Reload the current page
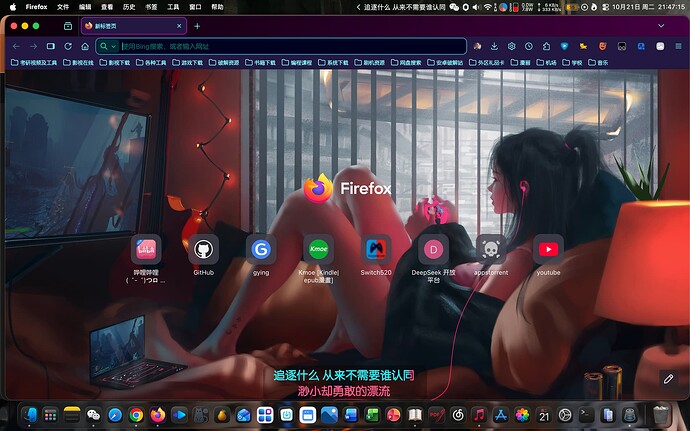This screenshot has height=431, width=690. (x=68, y=46)
